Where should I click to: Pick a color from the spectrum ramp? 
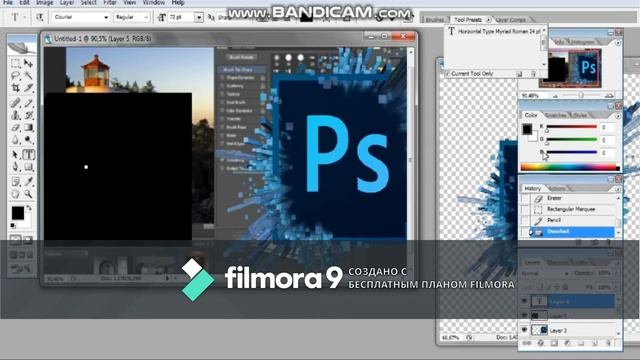pos(570,167)
